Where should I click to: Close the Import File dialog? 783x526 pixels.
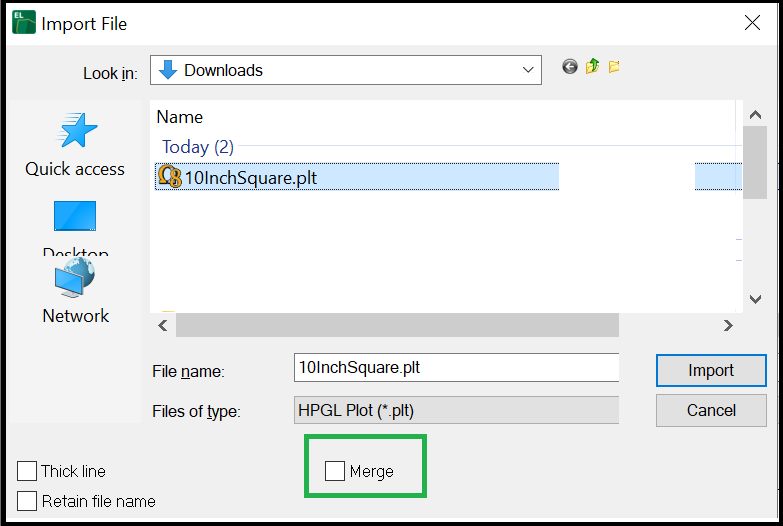[752, 22]
